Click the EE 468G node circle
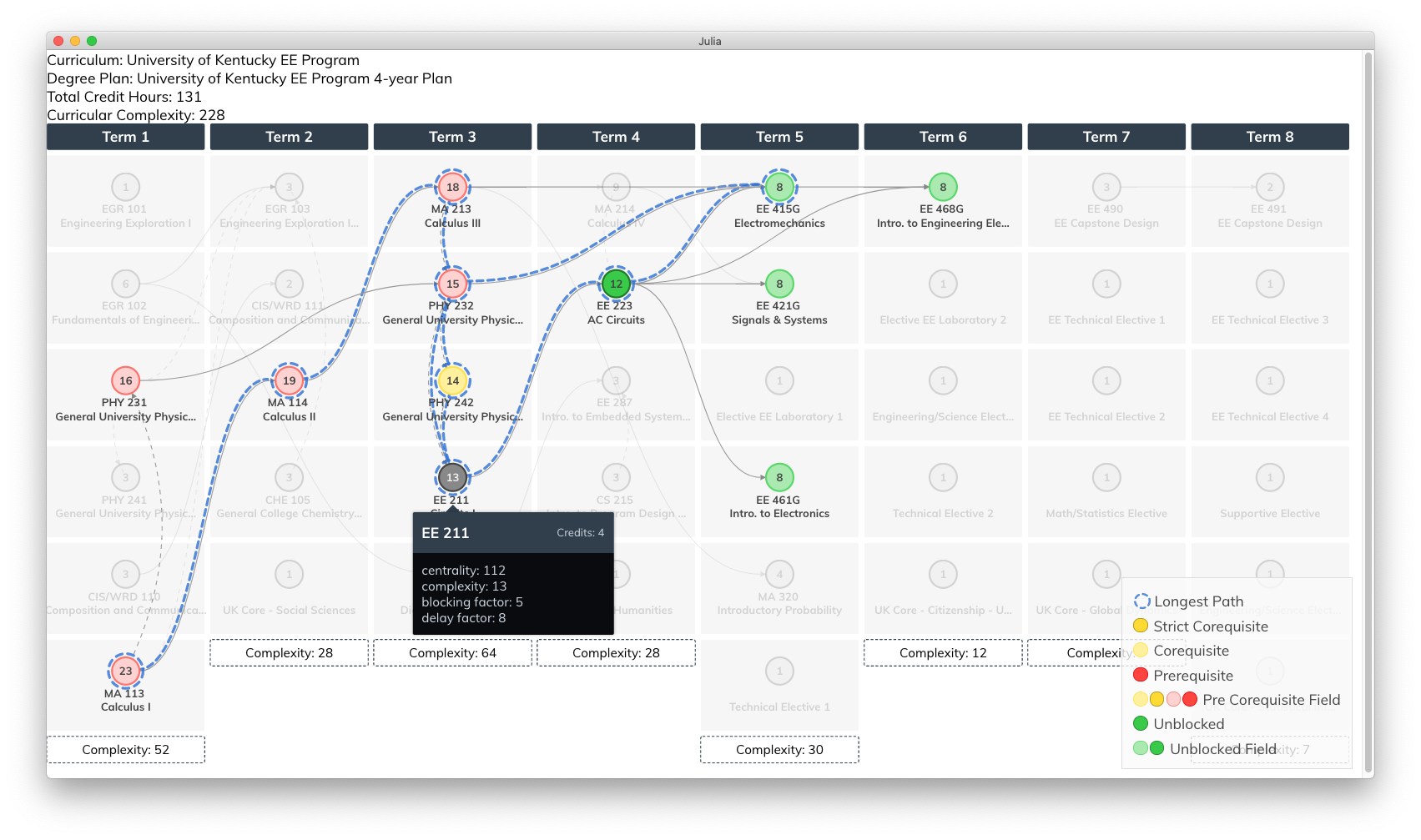This screenshot has height=840, width=1421. 943,187
